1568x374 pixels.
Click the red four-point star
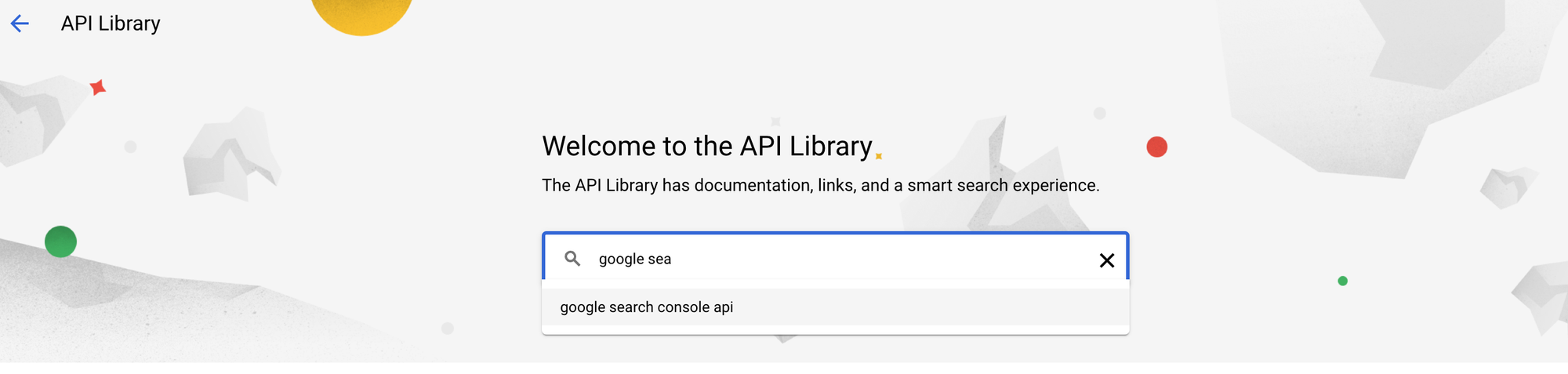[98, 87]
